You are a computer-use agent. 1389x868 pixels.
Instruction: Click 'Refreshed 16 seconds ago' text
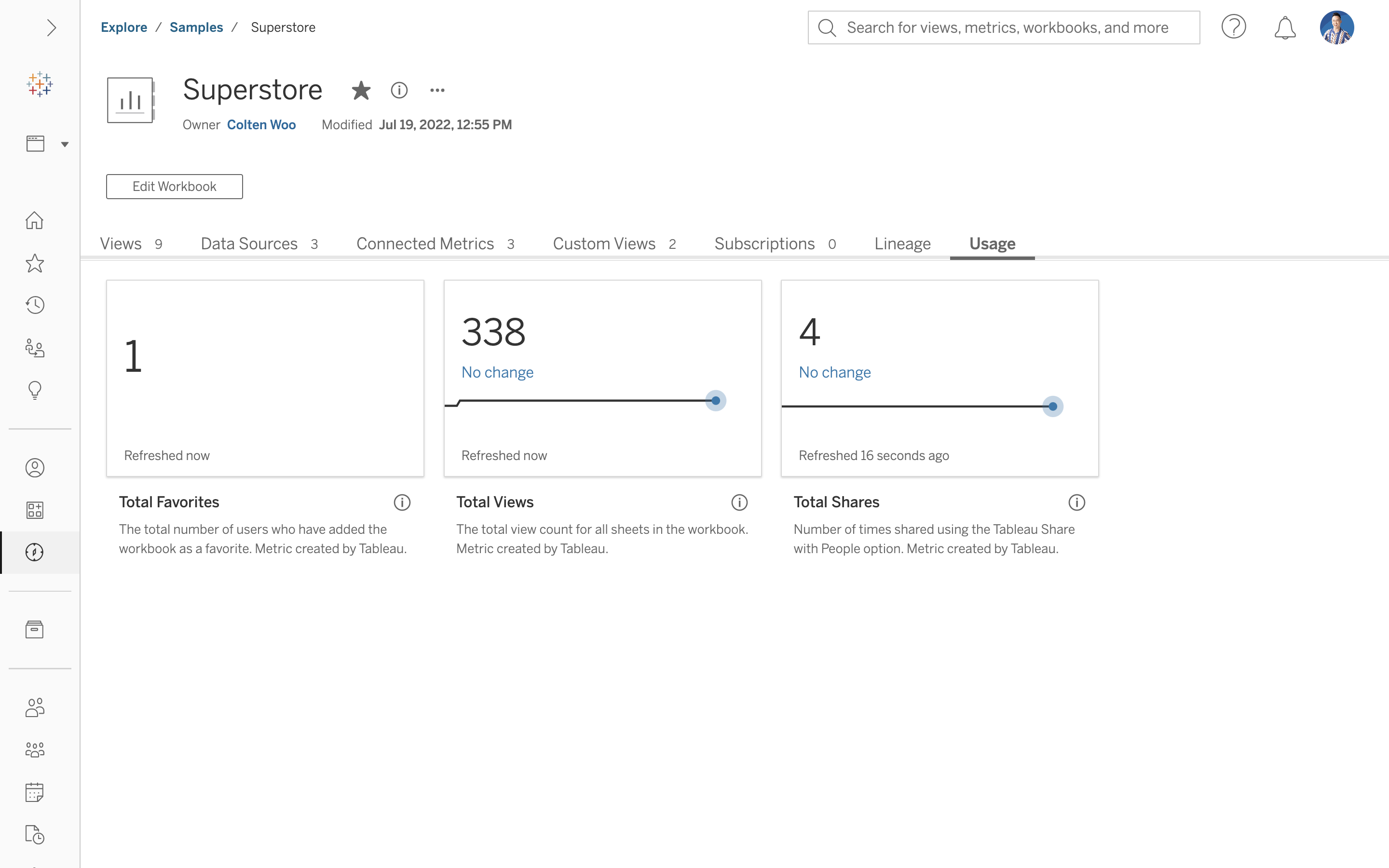tap(873, 455)
